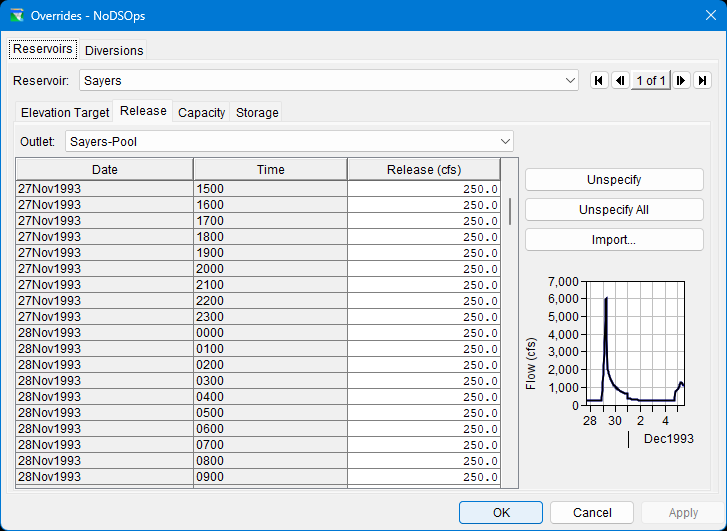Click the 1 of 1 record selector
The image size is (727, 531).
tap(651, 80)
